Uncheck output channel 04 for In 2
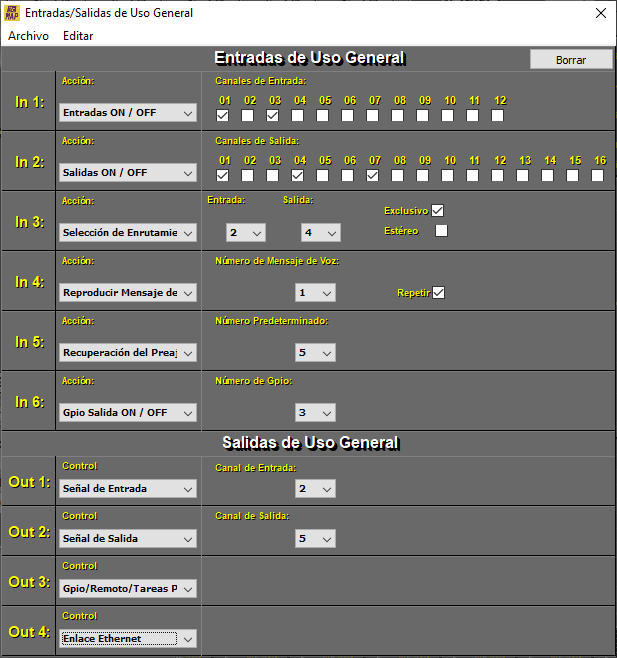 click(297, 176)
